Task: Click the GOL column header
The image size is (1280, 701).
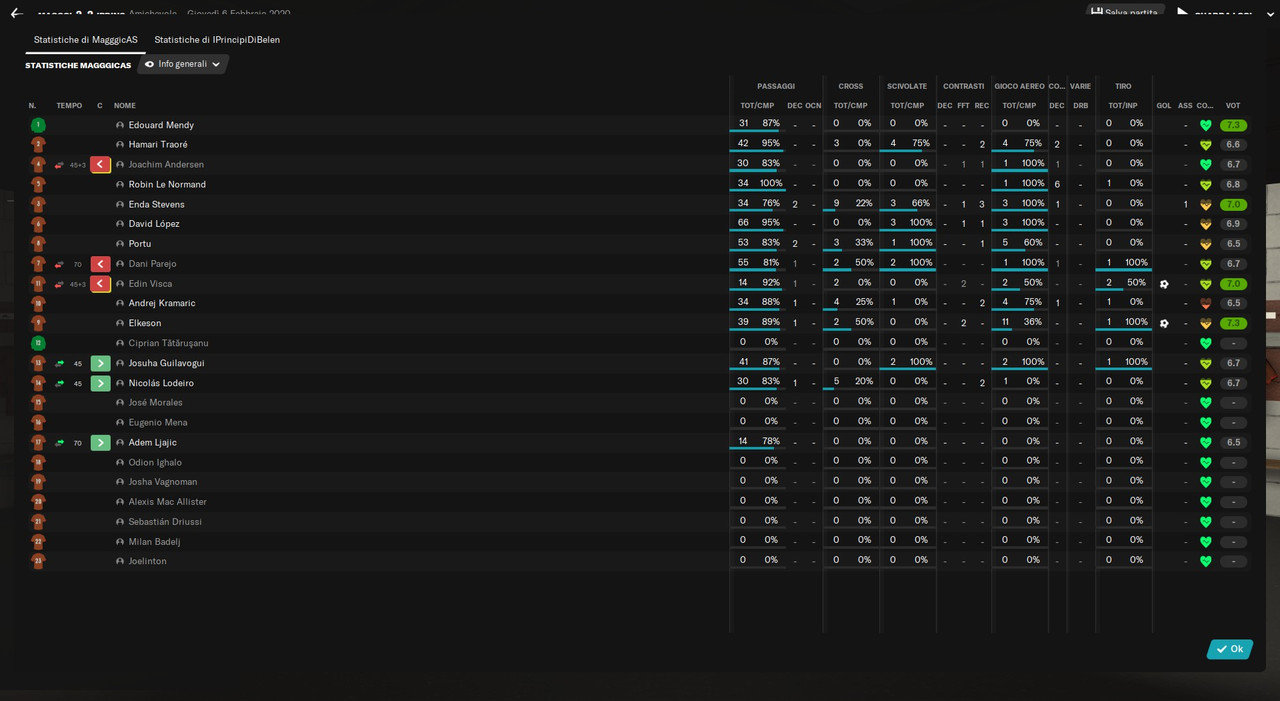Action: [1164, 106]
